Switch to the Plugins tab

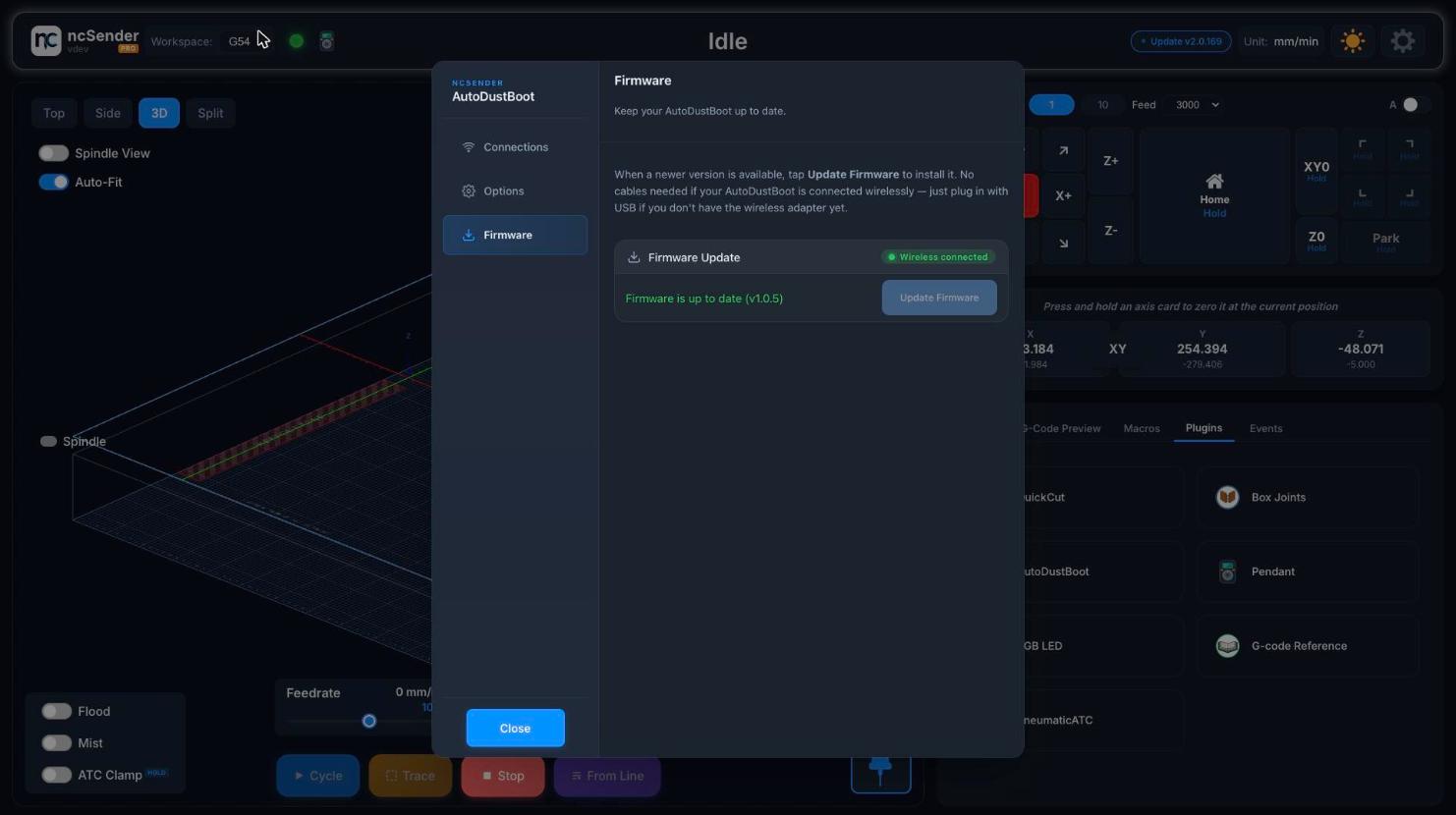point(1204,428)
